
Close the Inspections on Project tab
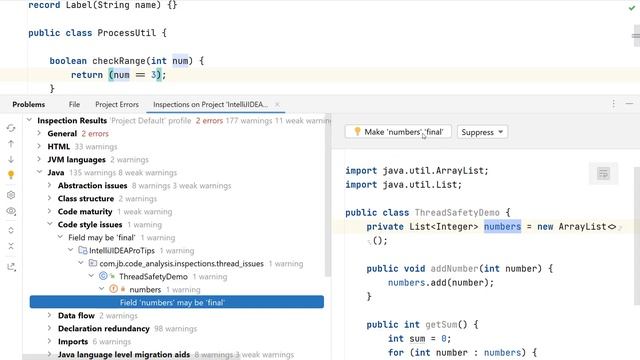coord(277,104)
